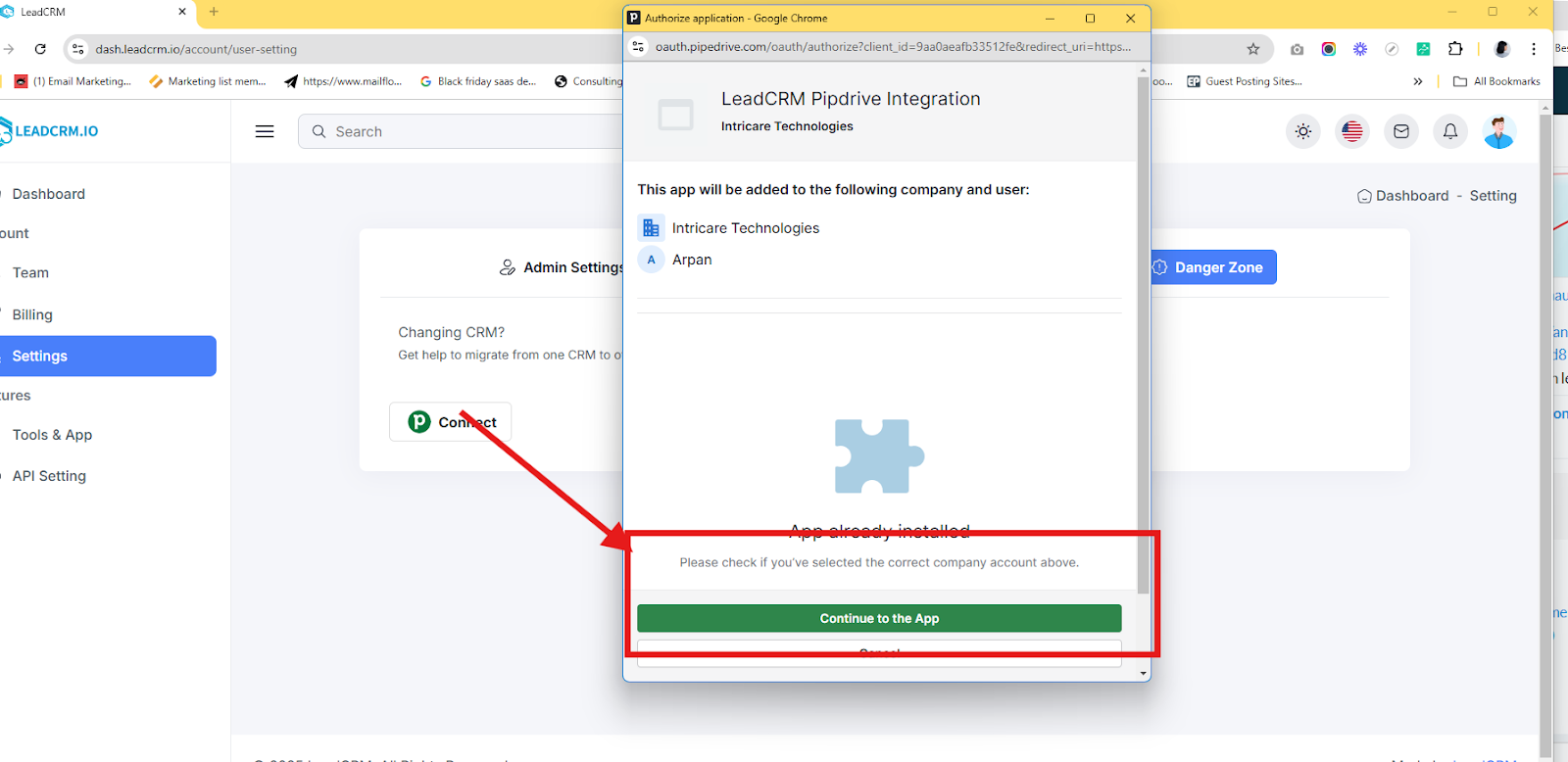
Task: Click the oauth.pipedrive.com URL in popup
Action: (x=892, y=46)
